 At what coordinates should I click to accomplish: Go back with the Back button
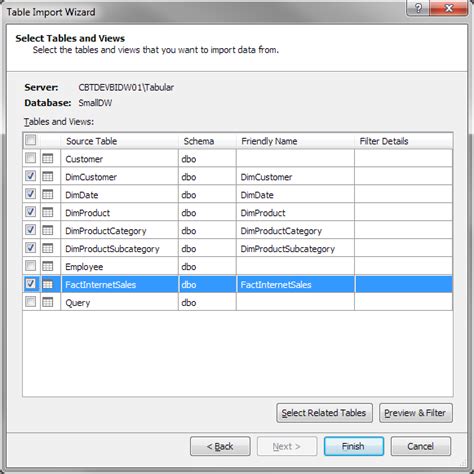click(x=220, y=446)
